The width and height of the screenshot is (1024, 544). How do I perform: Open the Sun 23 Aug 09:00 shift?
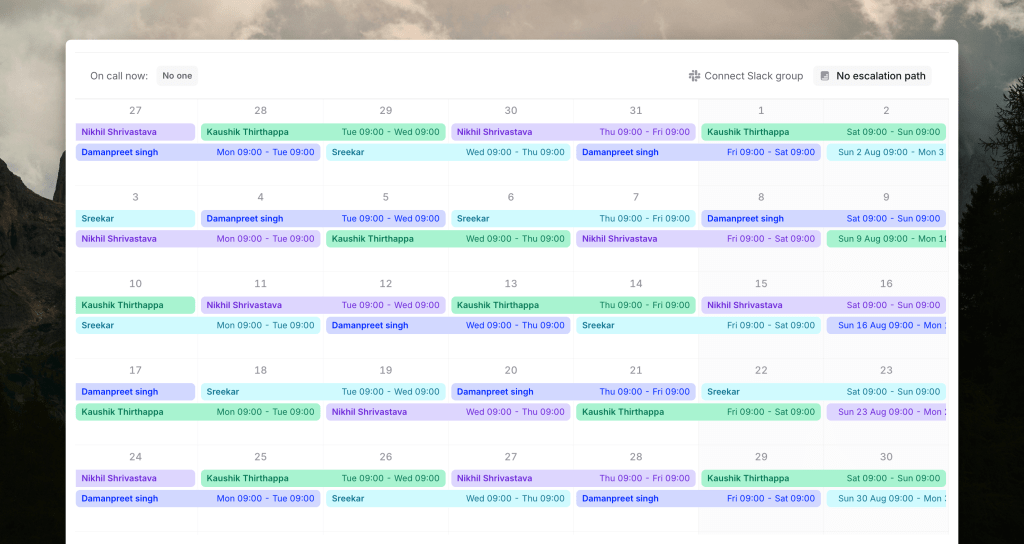[886, 412]
